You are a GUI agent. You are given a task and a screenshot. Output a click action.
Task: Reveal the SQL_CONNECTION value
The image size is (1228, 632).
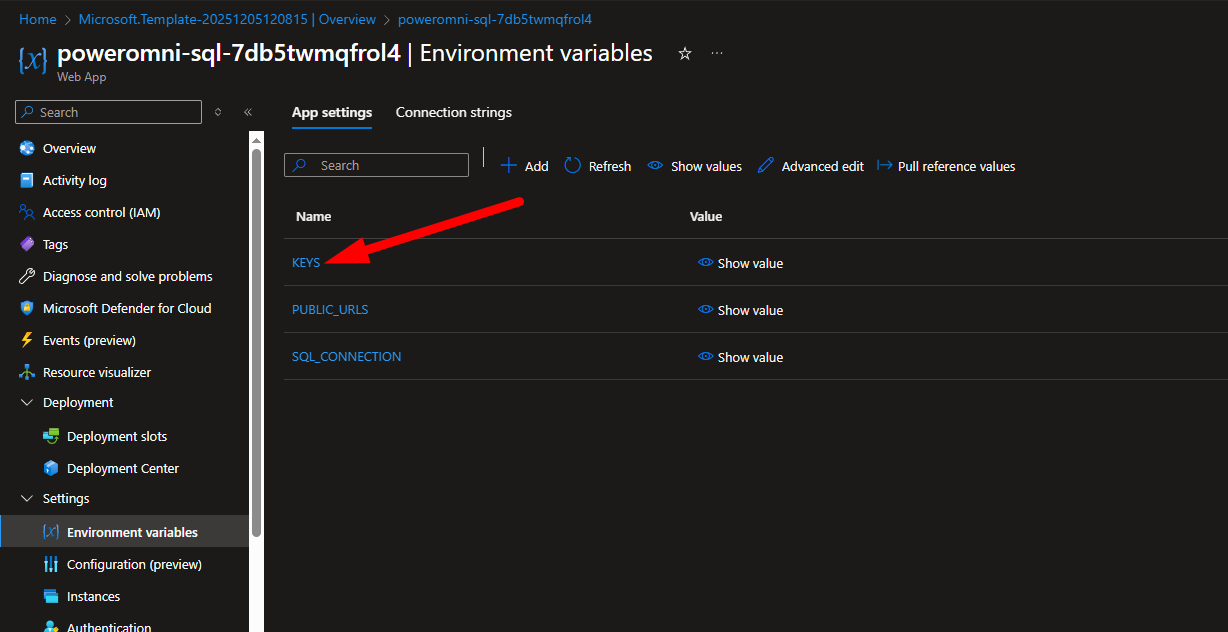pos(741,357)
